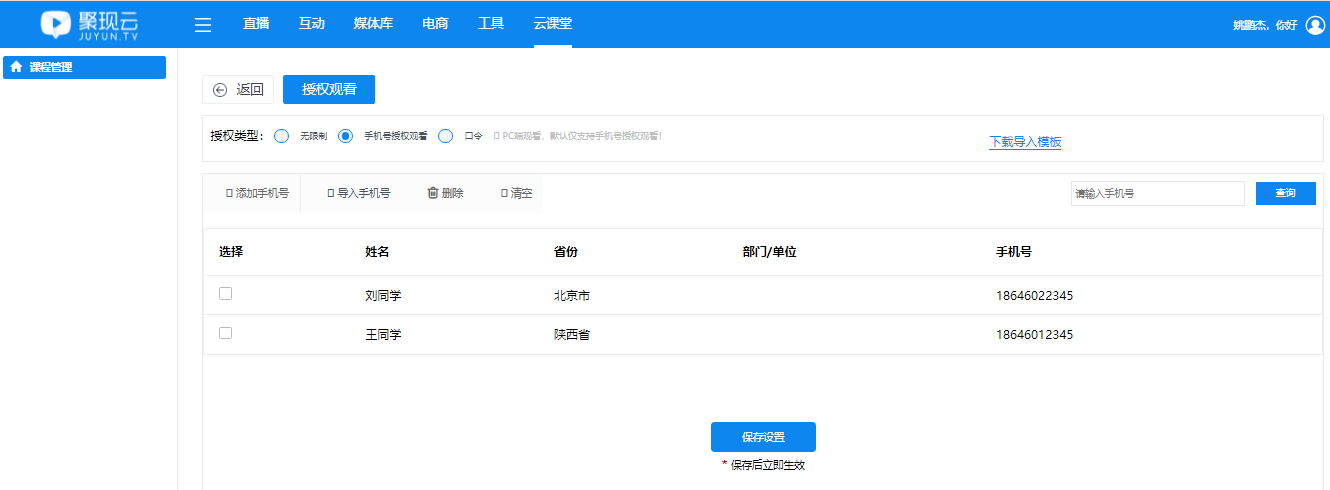Click the 请输入手机号 search field

click(x=1157, y=193)
